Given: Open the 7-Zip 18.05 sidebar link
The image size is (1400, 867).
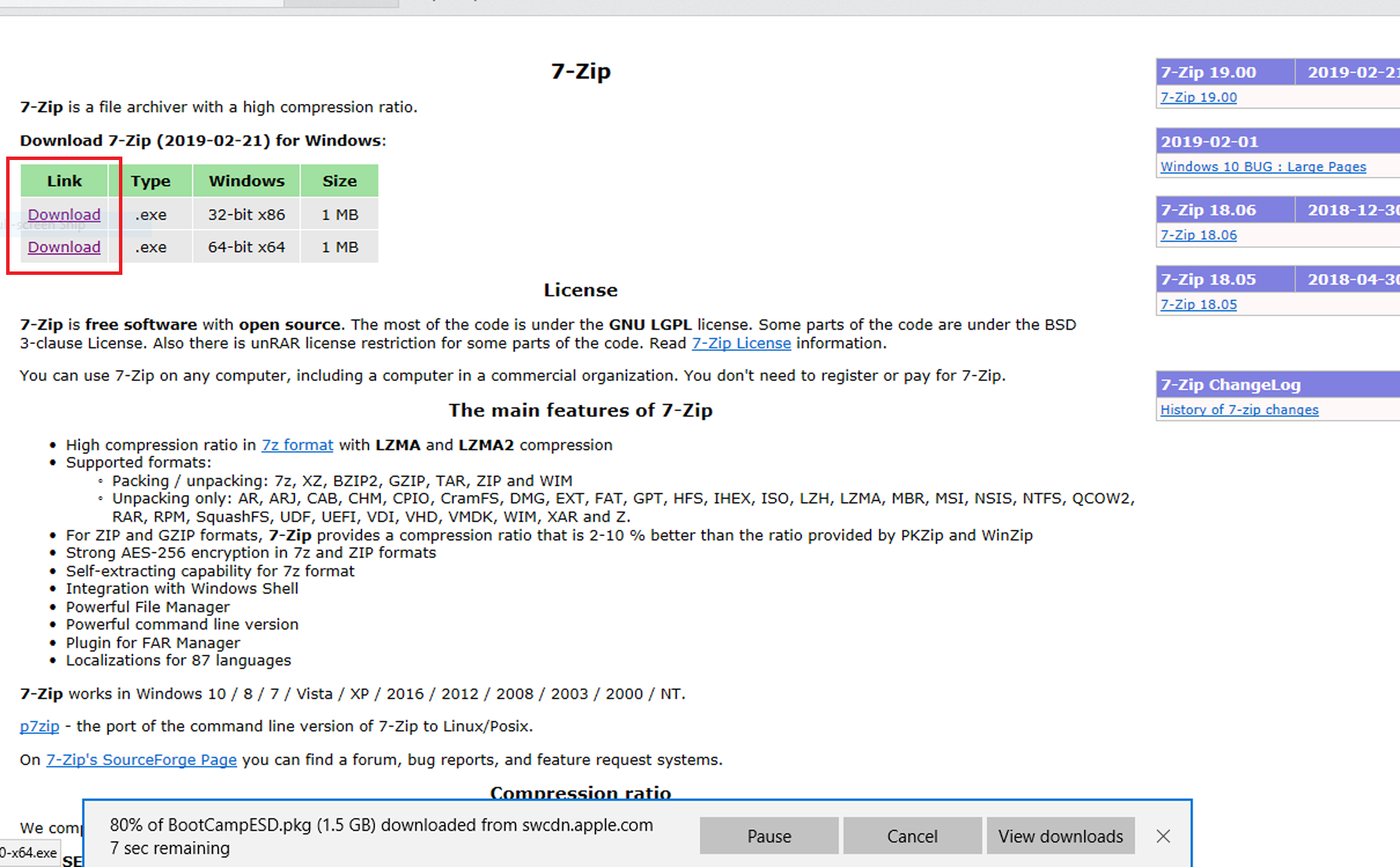Looking at the screenshot, I should click(1198, 304).
